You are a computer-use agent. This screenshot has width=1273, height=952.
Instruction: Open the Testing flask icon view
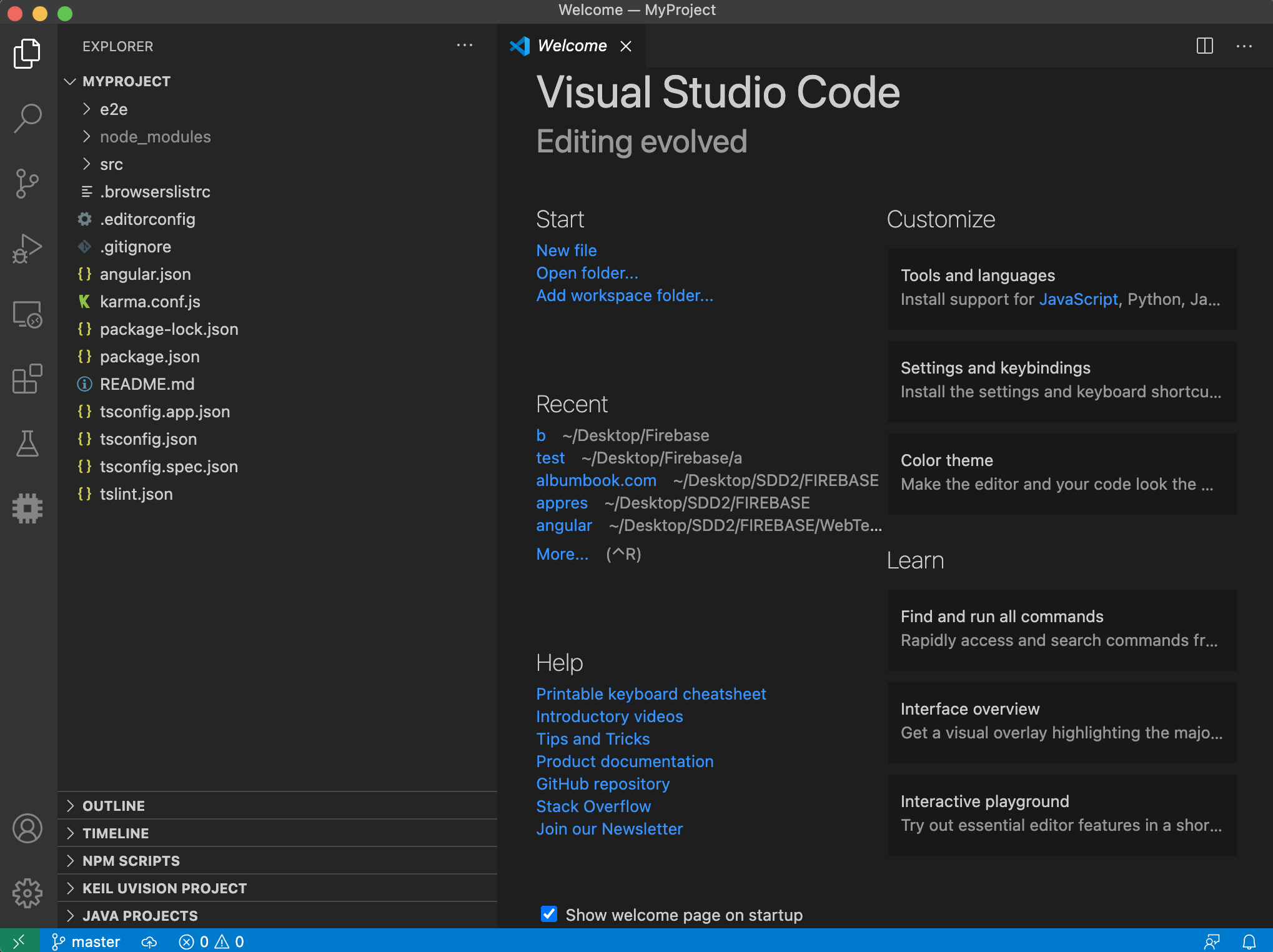27,444
